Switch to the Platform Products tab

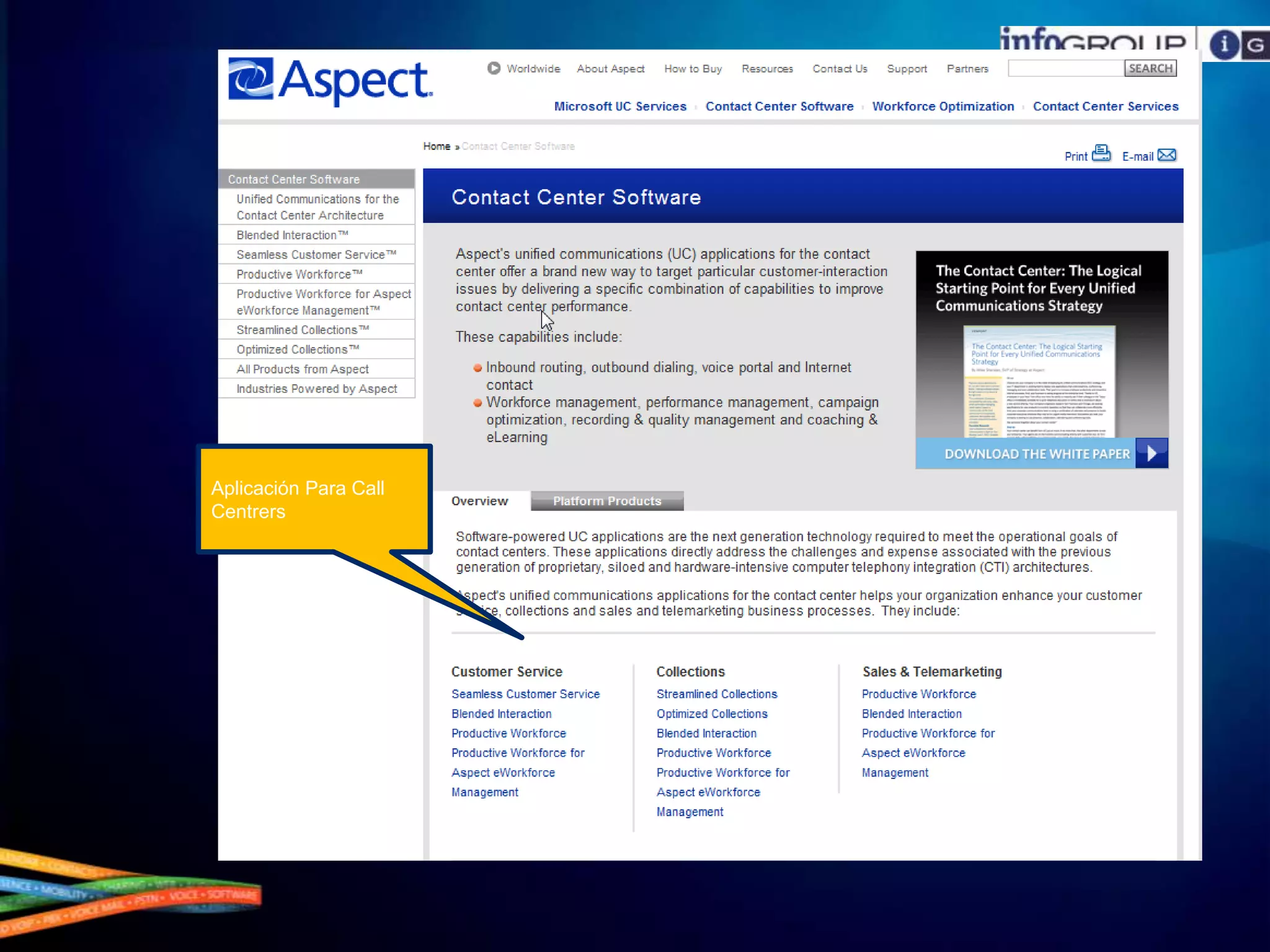coord(606,501)
